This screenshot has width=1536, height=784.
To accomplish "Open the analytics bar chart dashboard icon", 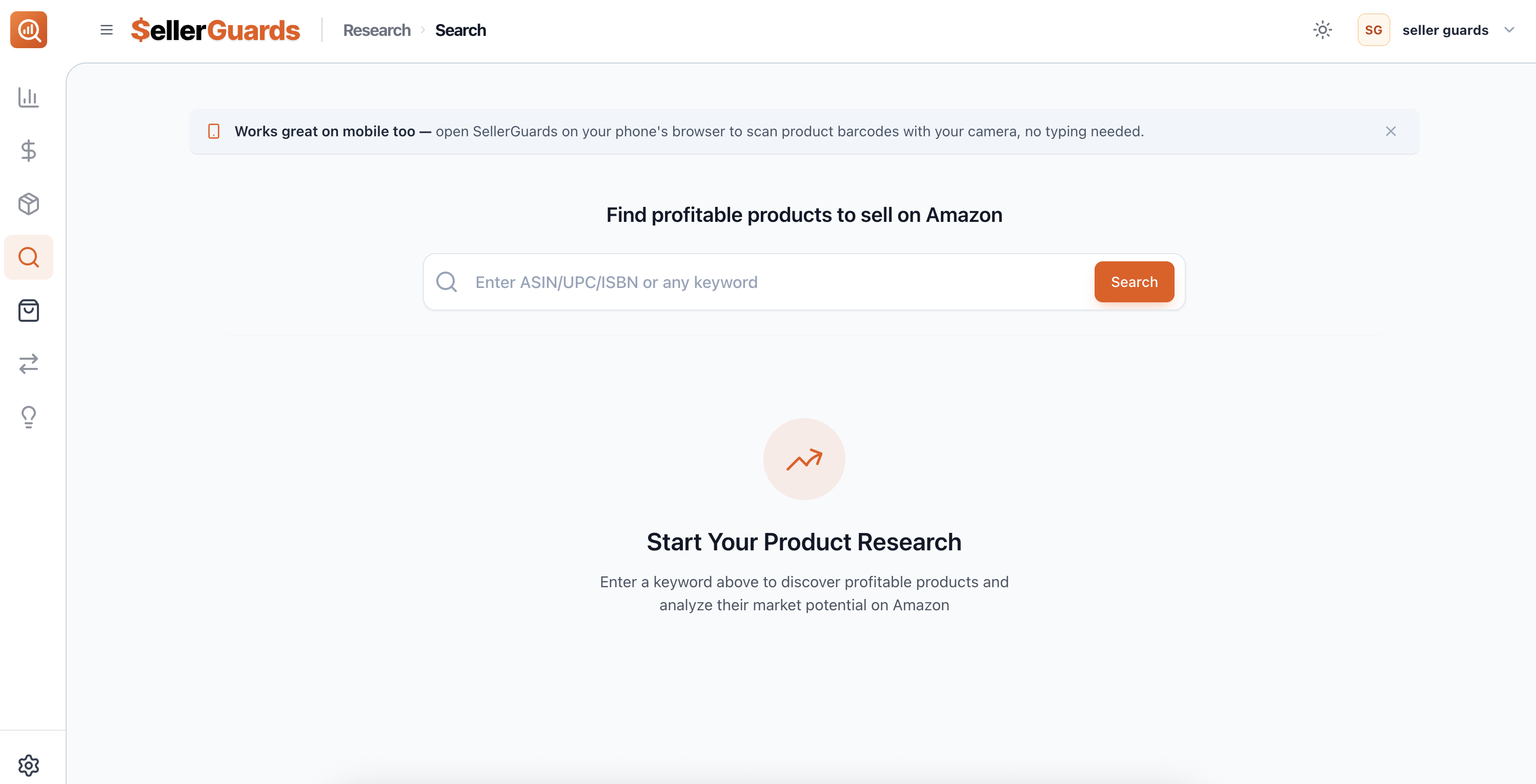I will coord(28,97).
